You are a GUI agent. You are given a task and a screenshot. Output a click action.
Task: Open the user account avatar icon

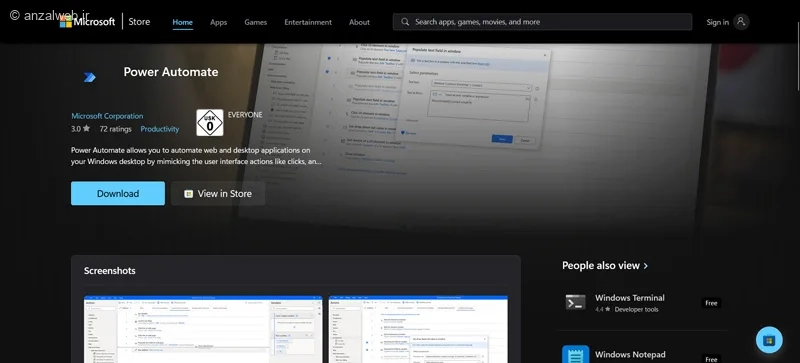741,22
